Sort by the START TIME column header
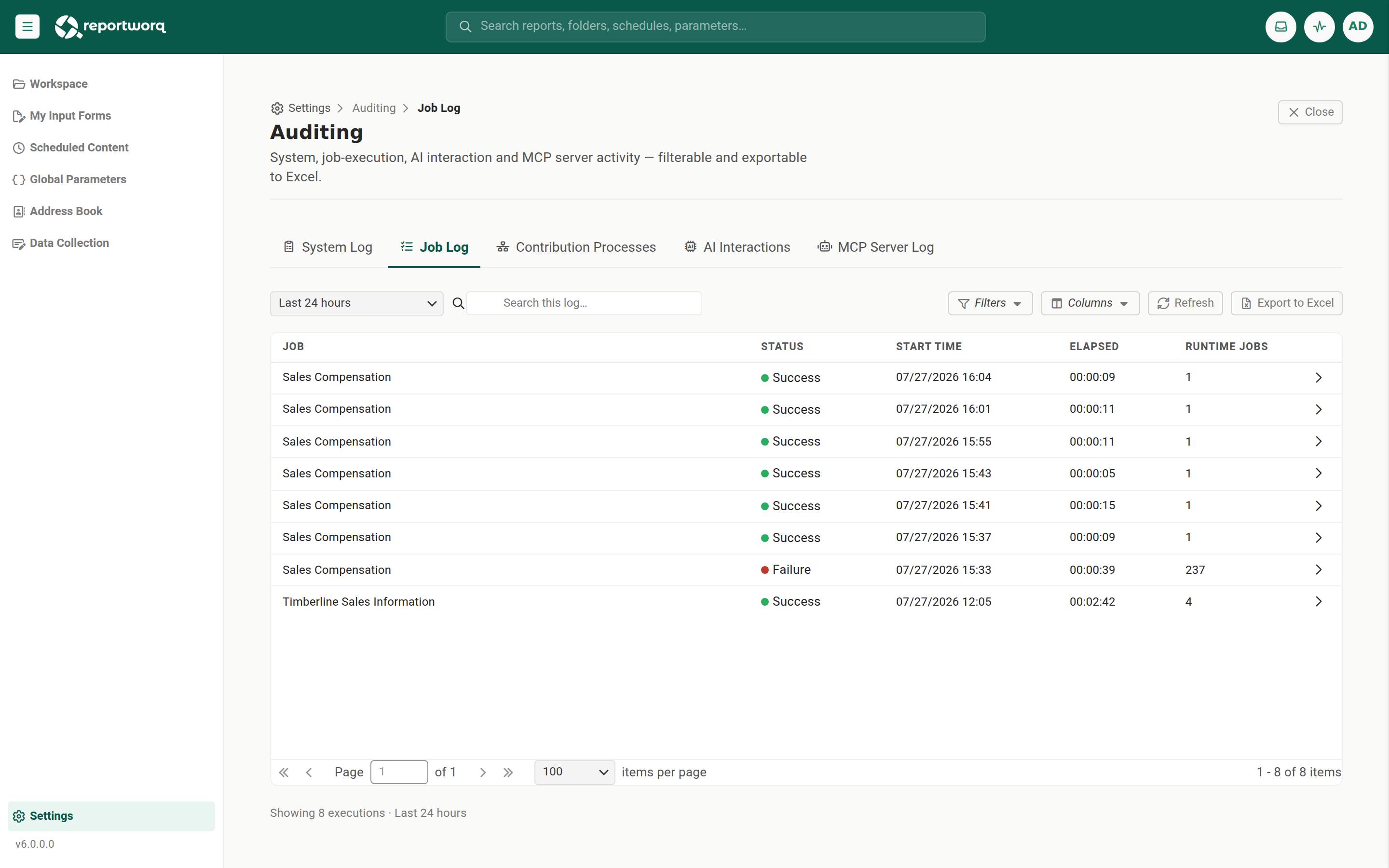Screen dimensions: 1389x868 point(928,346)
